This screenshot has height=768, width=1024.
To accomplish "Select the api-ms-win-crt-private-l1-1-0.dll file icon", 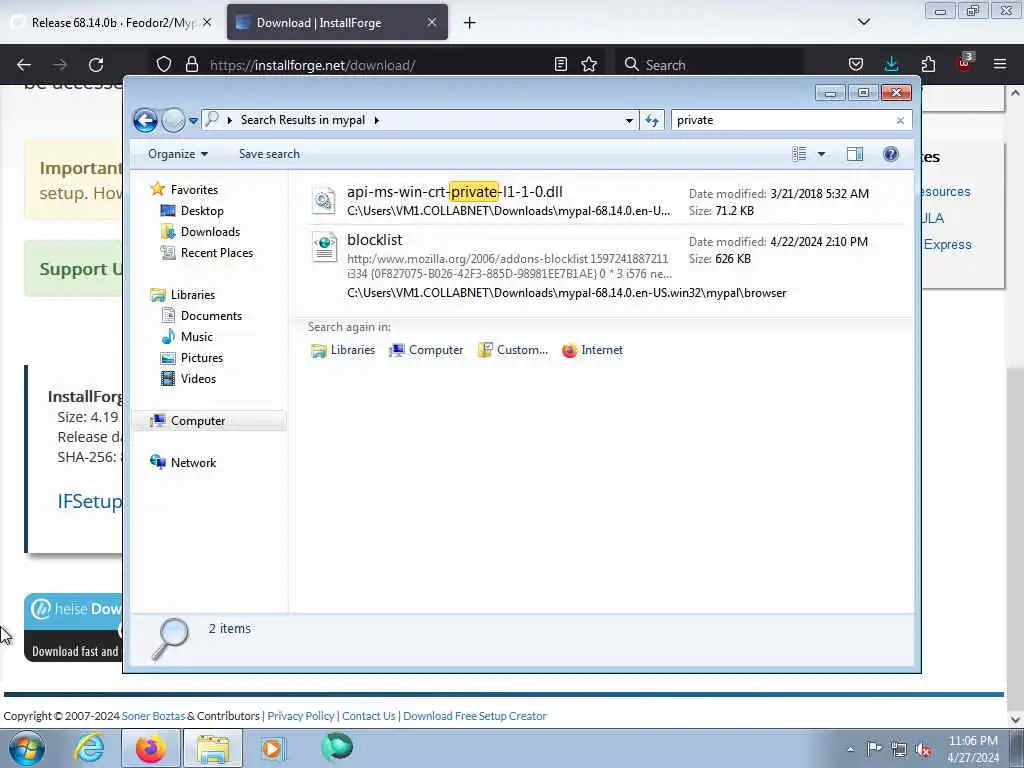I will [323, 200].
